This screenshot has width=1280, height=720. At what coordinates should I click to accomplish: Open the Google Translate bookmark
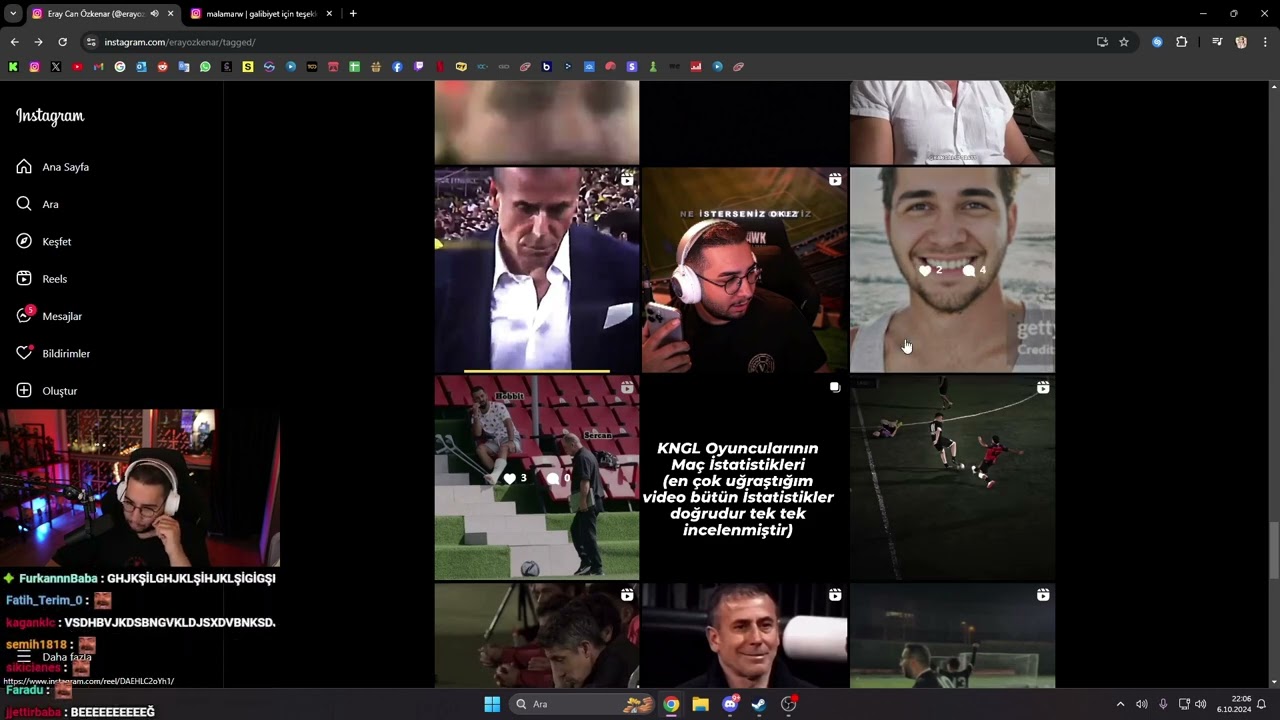tap(184, 67)
